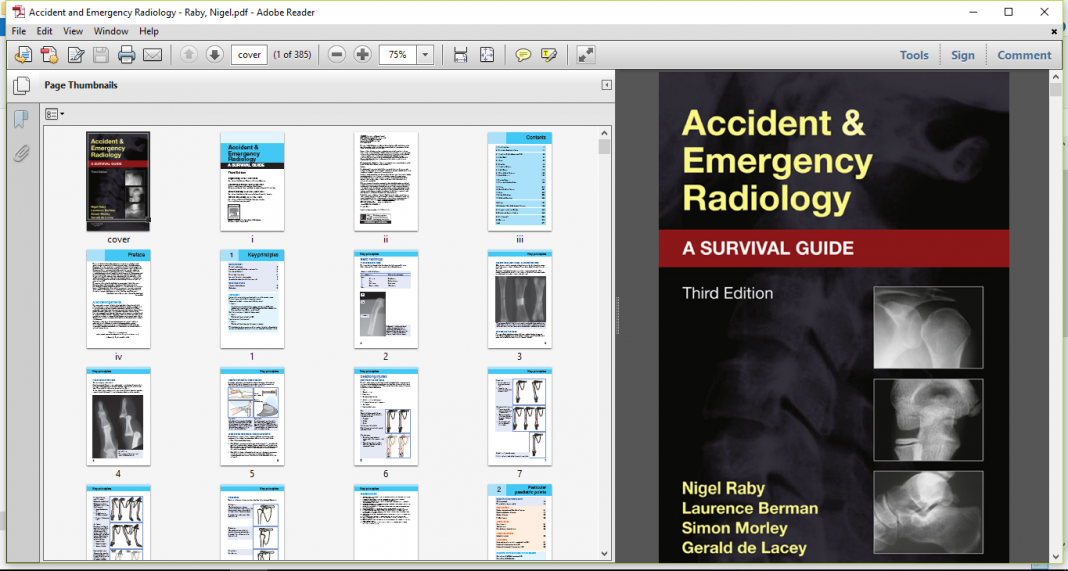Image resolution: width=1068 pixels, height=571 pixels.
Task: Open the zoom level dropdown arrow
Action: (425, 55)
